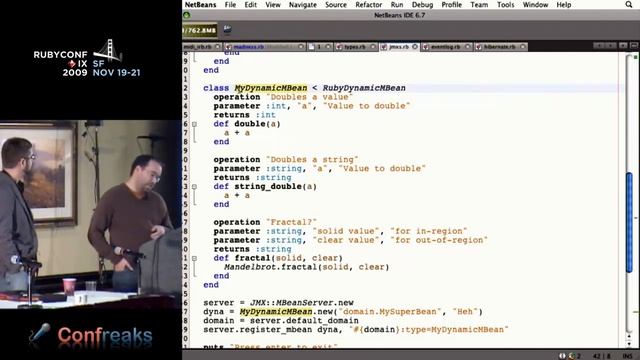Click server.default_domain expression

pyautogui.click(x=304, y=321)
